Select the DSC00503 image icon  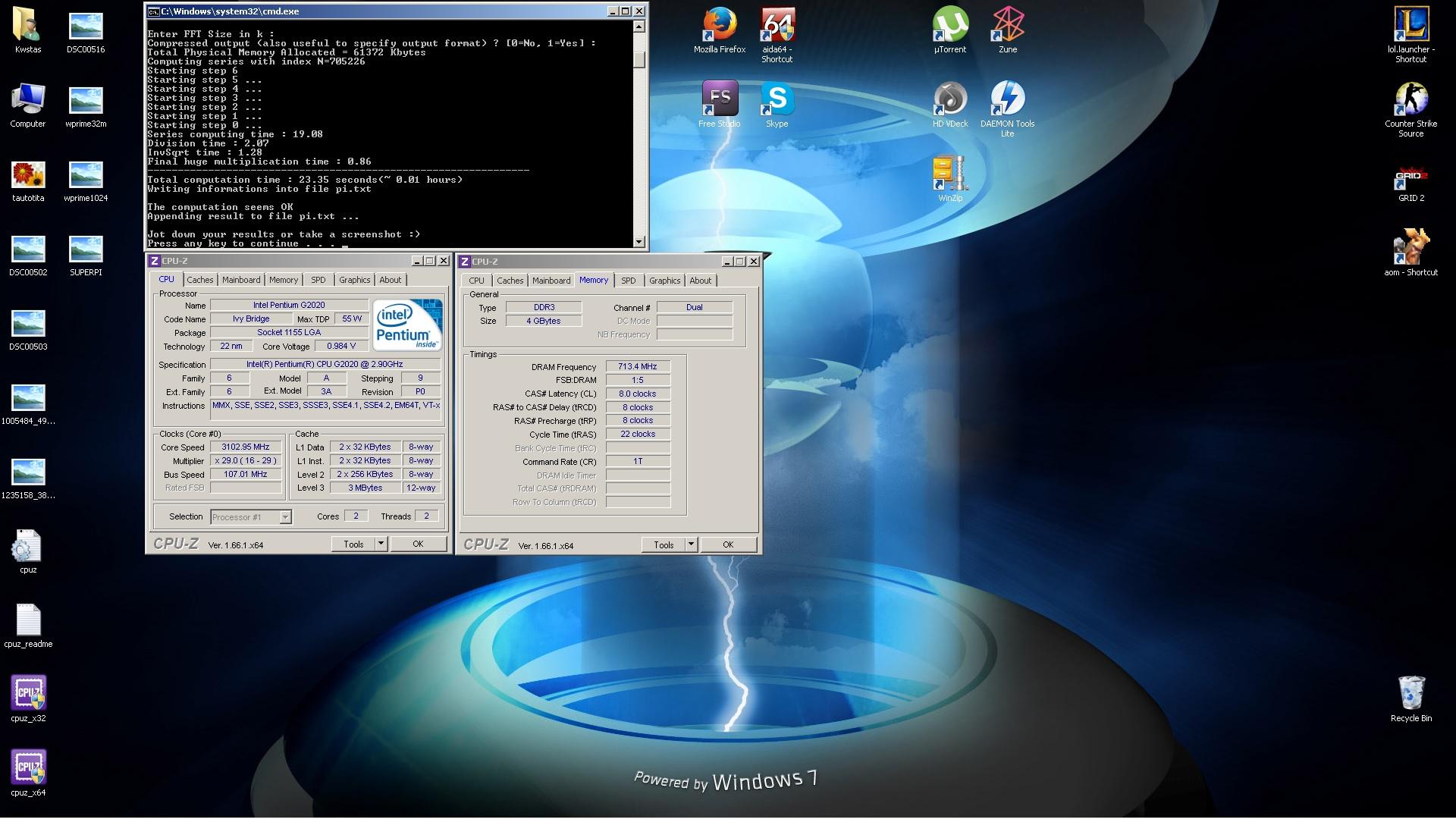click(x=28, y=328)
